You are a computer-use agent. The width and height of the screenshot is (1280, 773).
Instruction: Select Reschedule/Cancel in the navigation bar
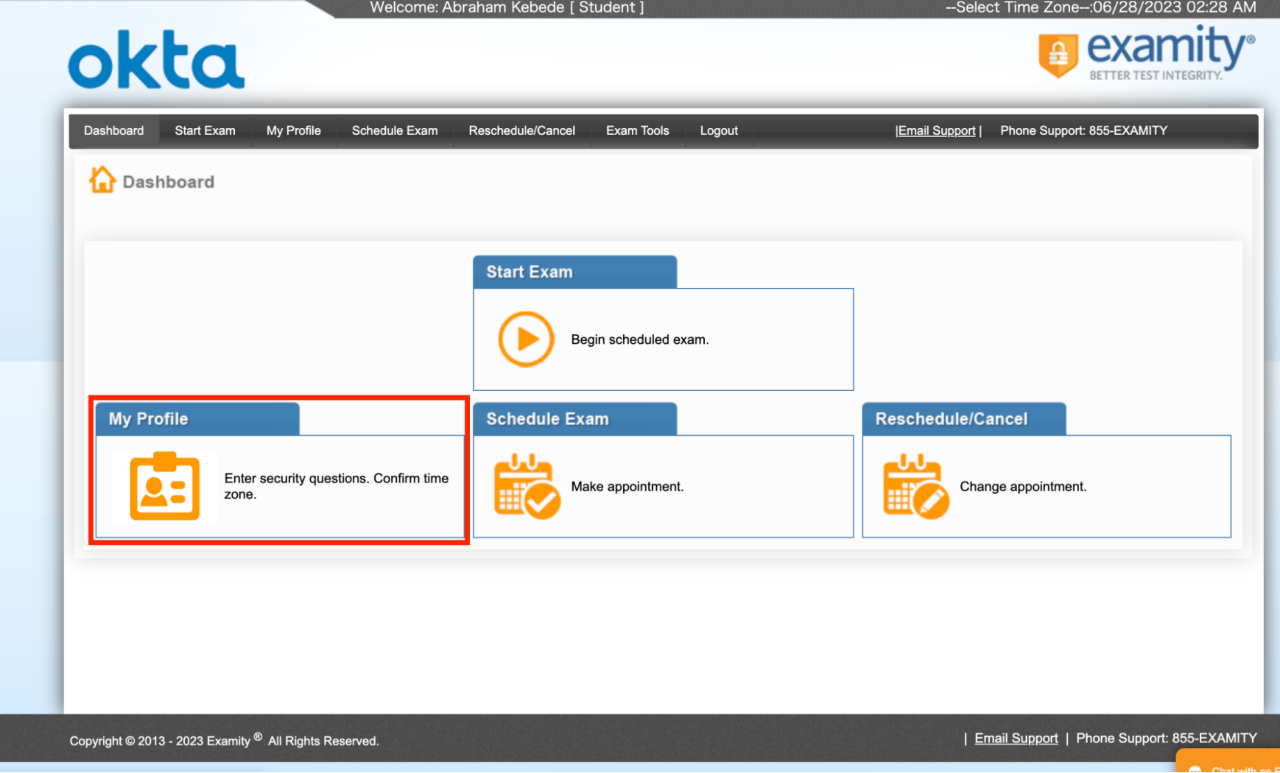click(521, 131)
